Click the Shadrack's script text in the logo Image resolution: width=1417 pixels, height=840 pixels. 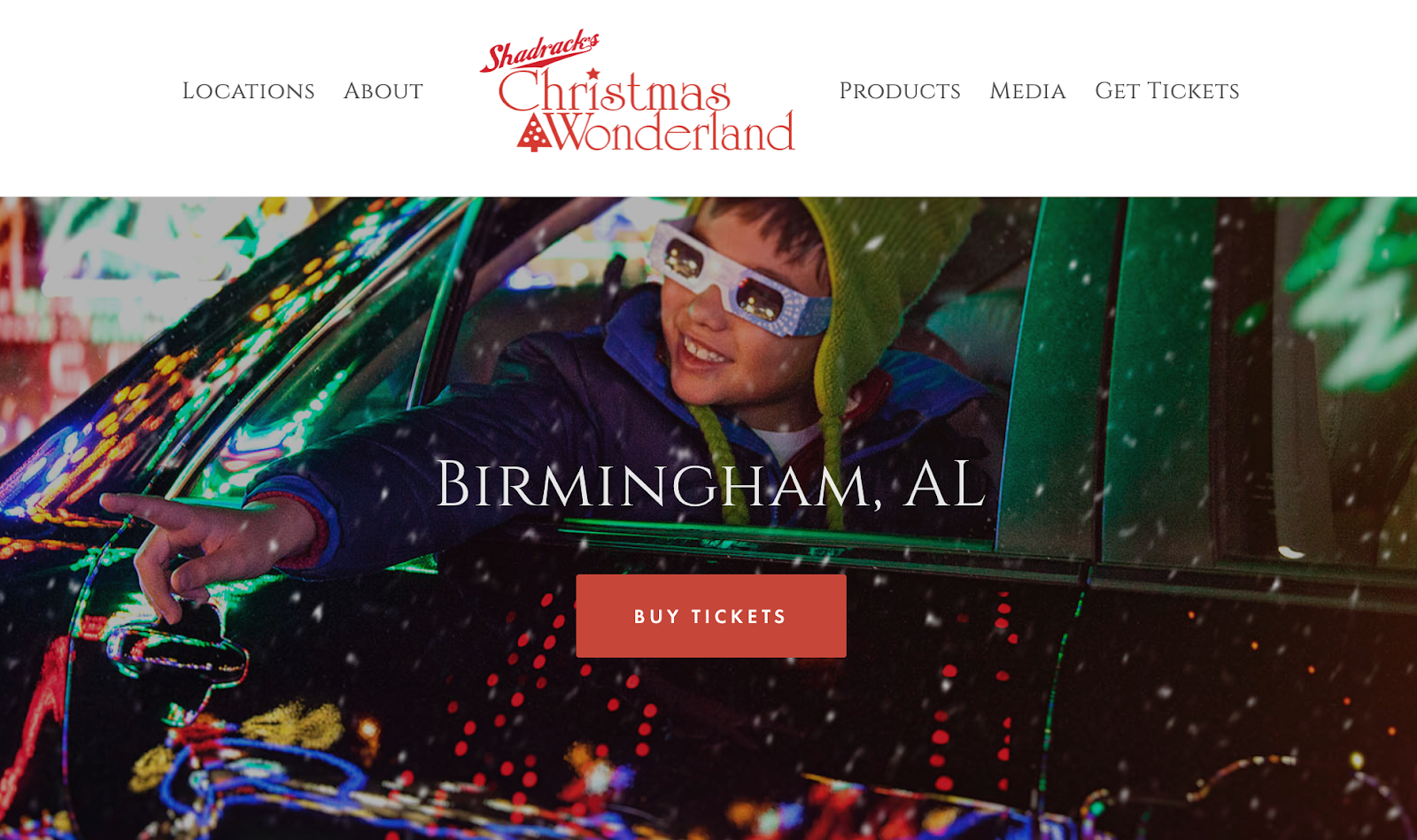point(540,50)
